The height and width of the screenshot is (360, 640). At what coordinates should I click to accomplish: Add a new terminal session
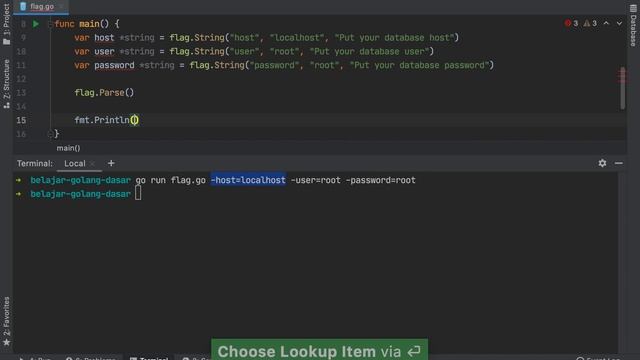point(111,163)
